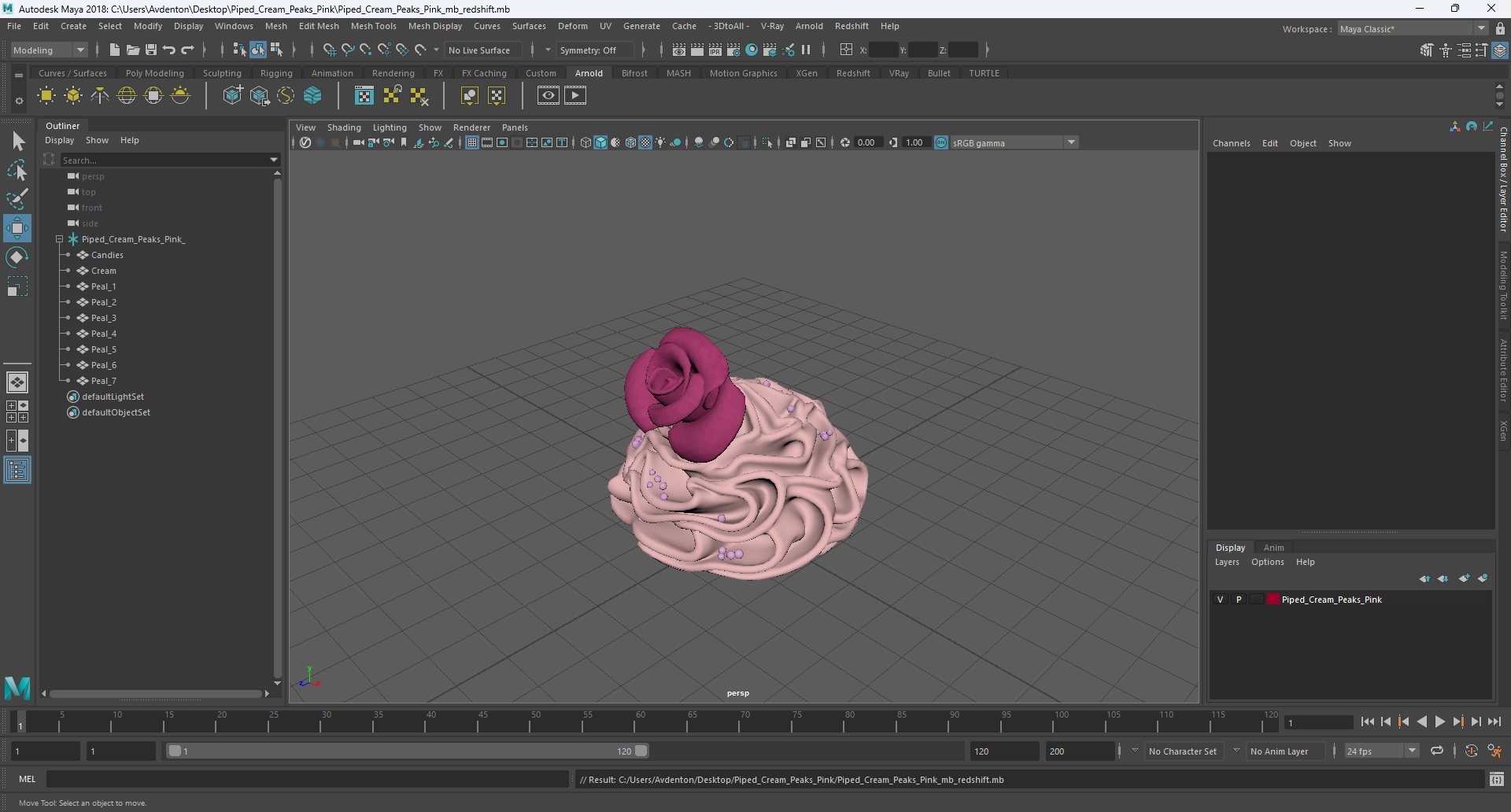The width and height of the screenshot is (1511, 812).
Task: Click the Undo arrow icon
Action: coord(169,50)
